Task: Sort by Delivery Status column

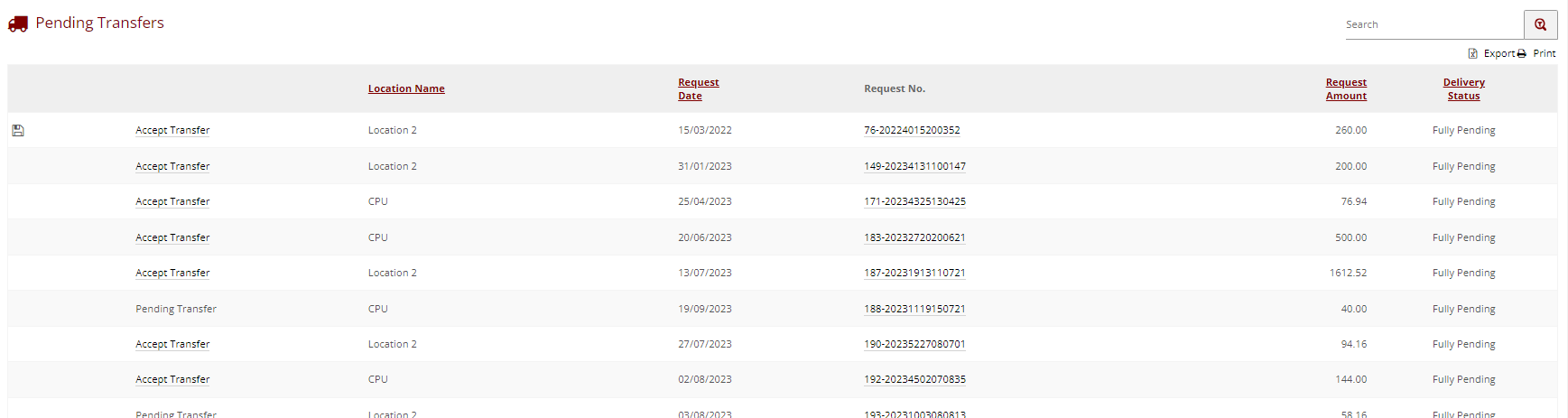Action: coord(1463,88)
